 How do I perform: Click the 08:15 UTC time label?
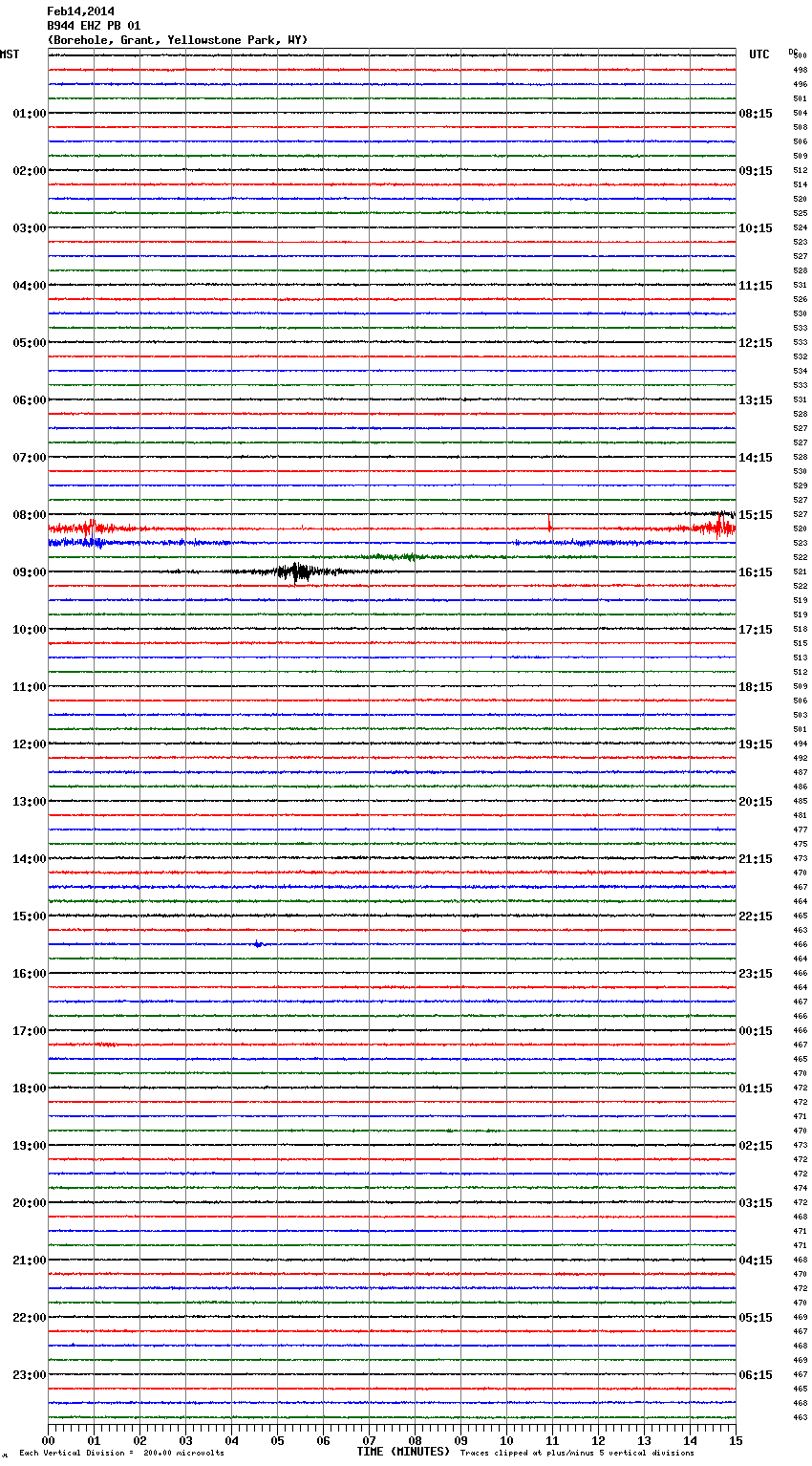tap(756, 114)
